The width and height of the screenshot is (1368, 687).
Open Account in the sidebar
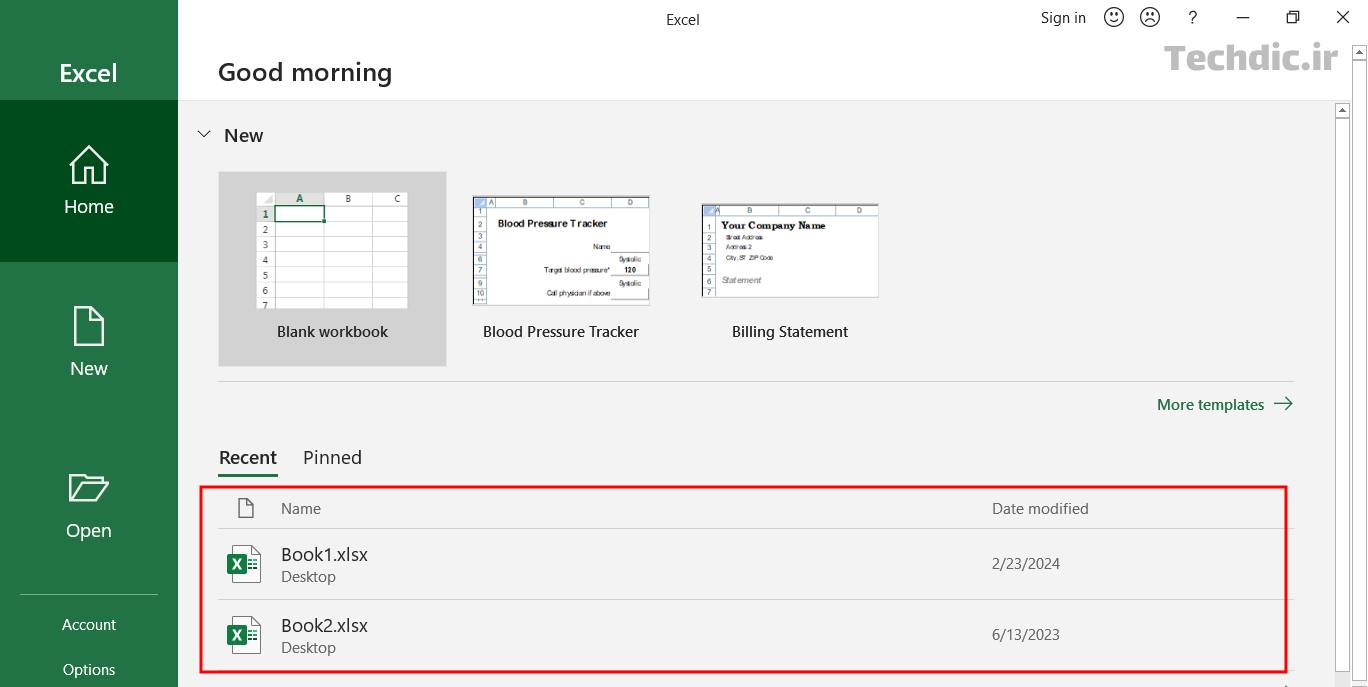coord(89,624)
